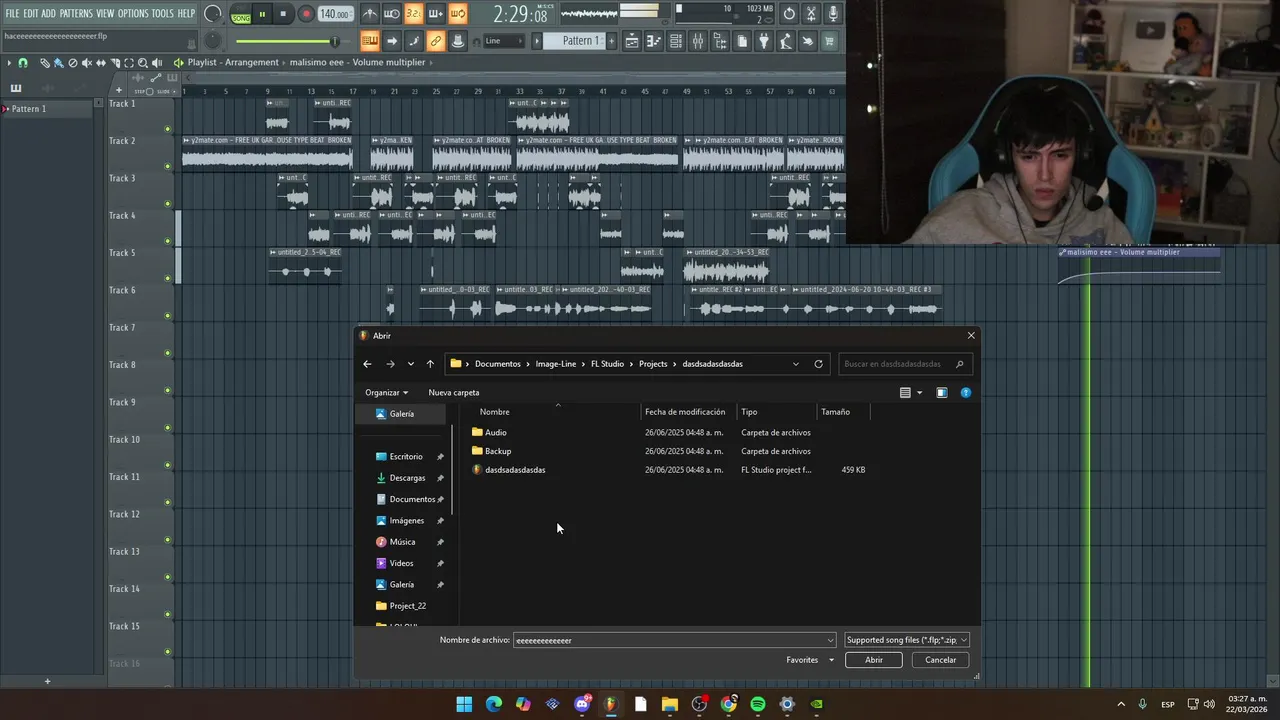Open the Line snap dropdown
The width and height of the screenshot is (1280, 720).
click(x=504, y=41)
